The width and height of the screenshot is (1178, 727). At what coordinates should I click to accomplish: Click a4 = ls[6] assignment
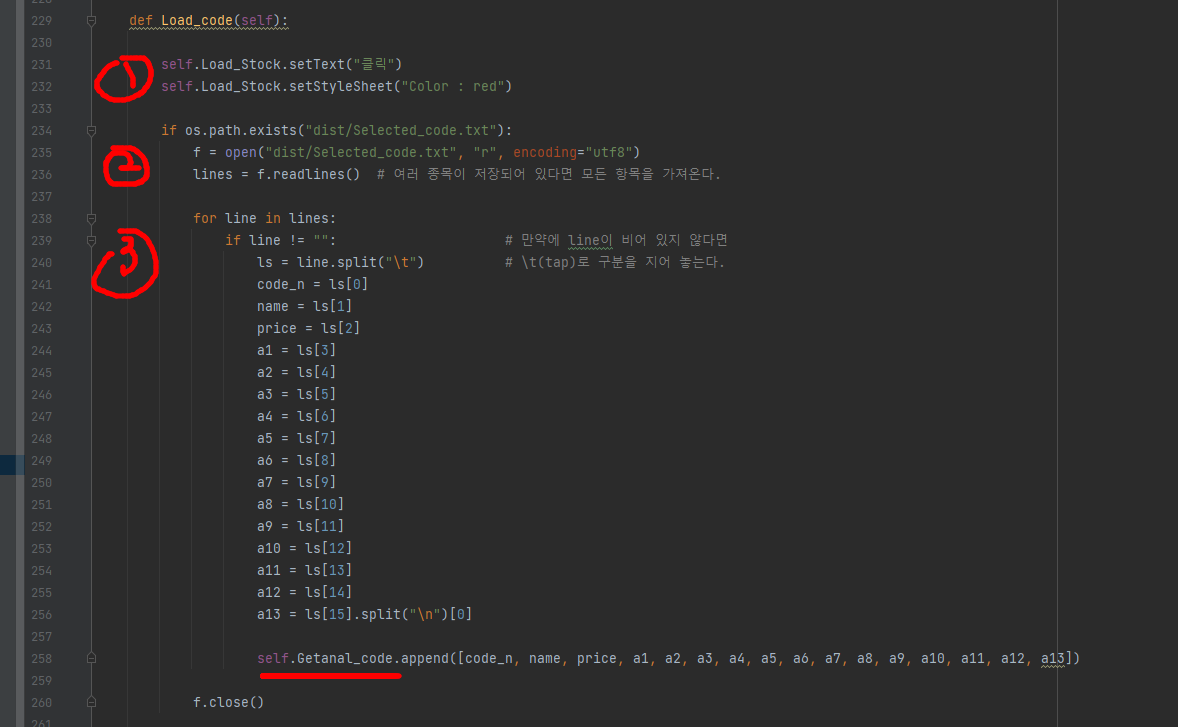pyautogui.click(x=296, y=416)
